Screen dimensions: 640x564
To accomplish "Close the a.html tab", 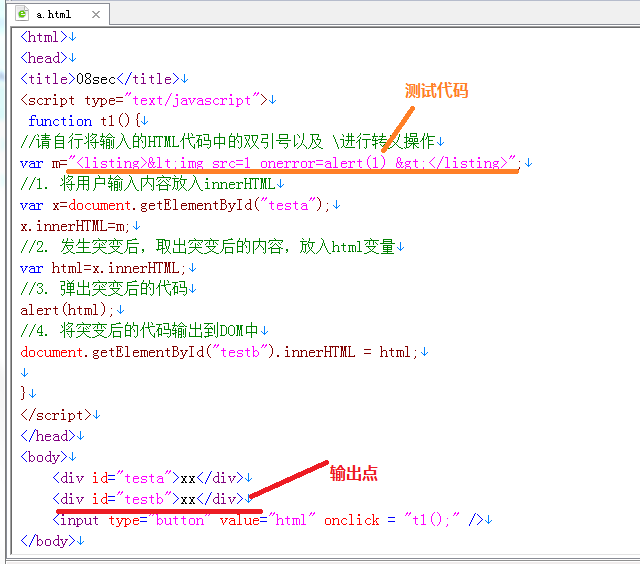I will [x=96, y=15].
